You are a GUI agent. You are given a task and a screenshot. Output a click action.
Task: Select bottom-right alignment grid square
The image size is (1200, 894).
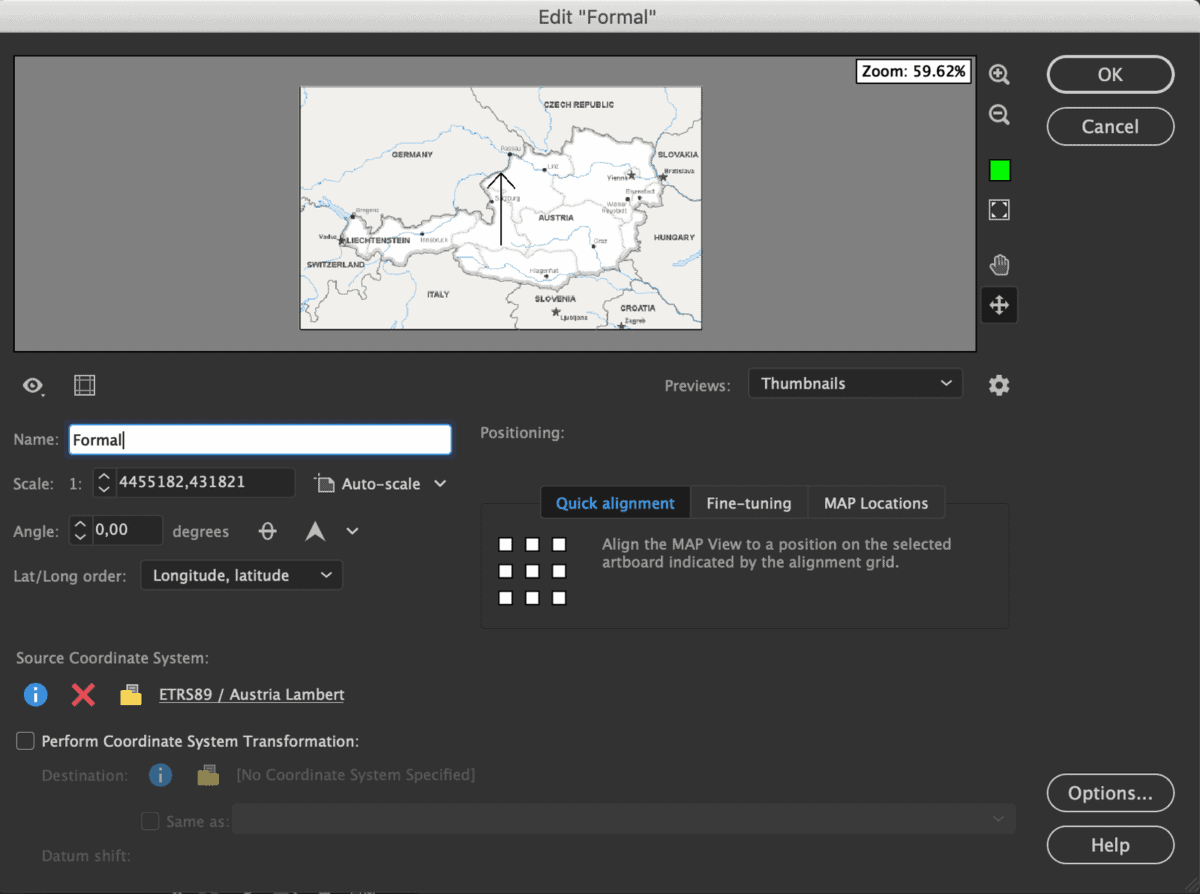(x=559, y=598)
